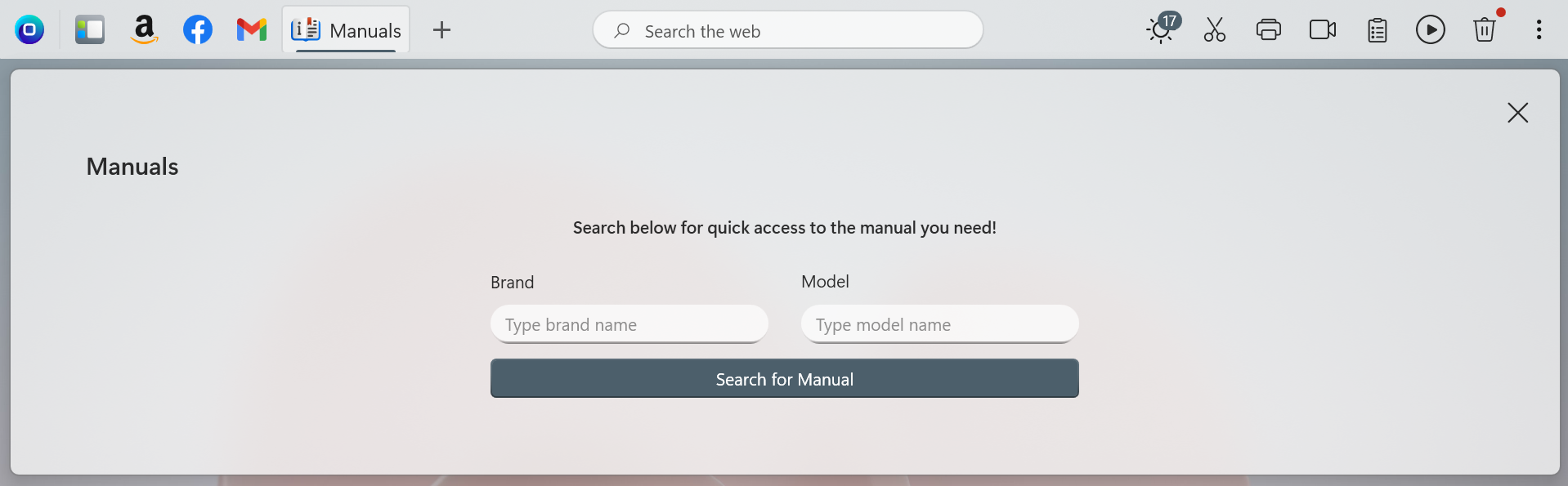
Task: Click the browser home logo
Action: point(29,29)
